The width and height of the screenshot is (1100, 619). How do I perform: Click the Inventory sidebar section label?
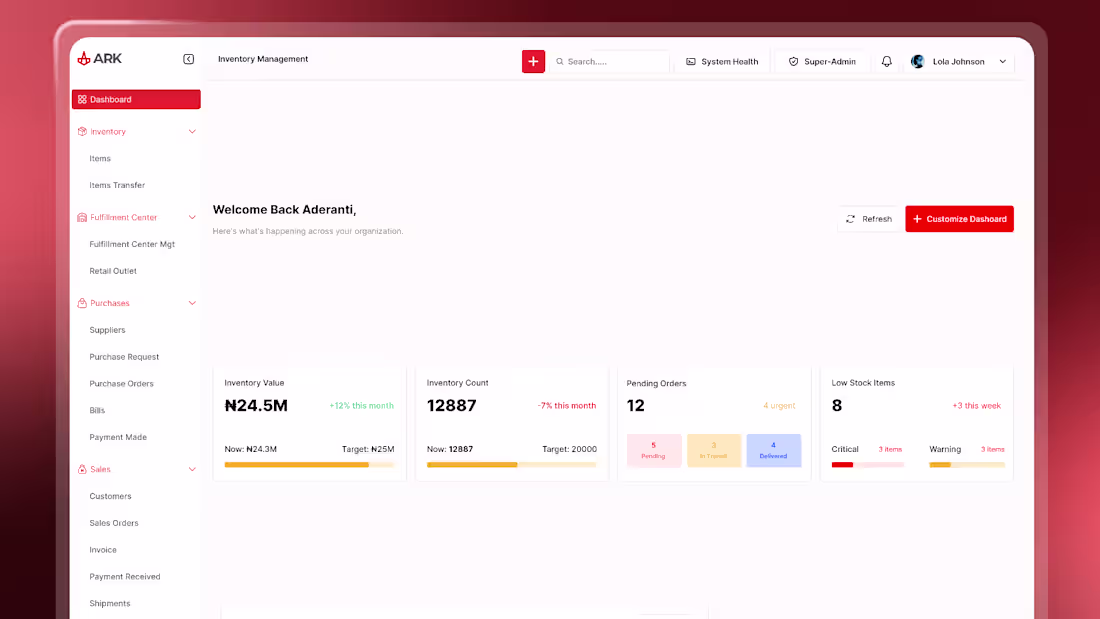pos(108,132)
